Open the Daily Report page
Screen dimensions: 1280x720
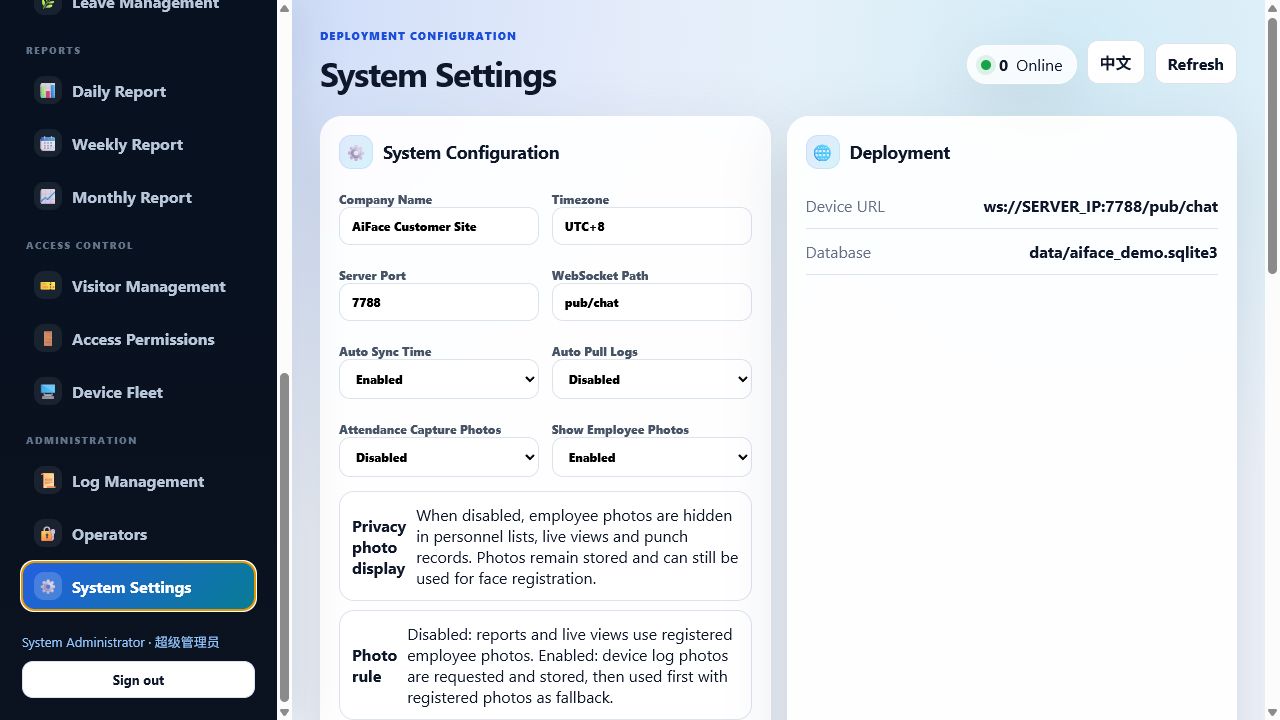click(x=138, y=91)
